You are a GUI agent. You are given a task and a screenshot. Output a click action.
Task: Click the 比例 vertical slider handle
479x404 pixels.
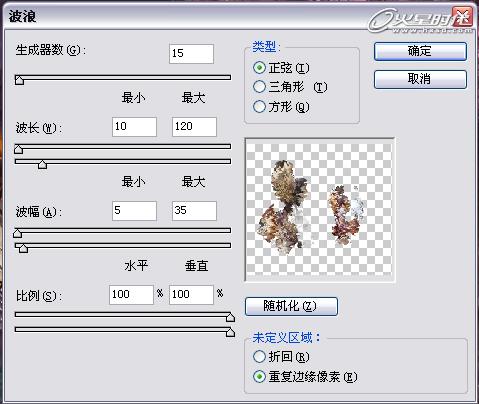(x=230, y=332)
